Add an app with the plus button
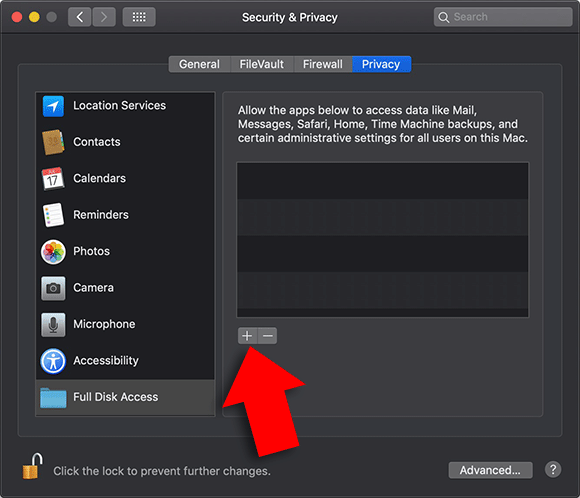580x498 pixels. pyautogui.click(x=247, y=336)
